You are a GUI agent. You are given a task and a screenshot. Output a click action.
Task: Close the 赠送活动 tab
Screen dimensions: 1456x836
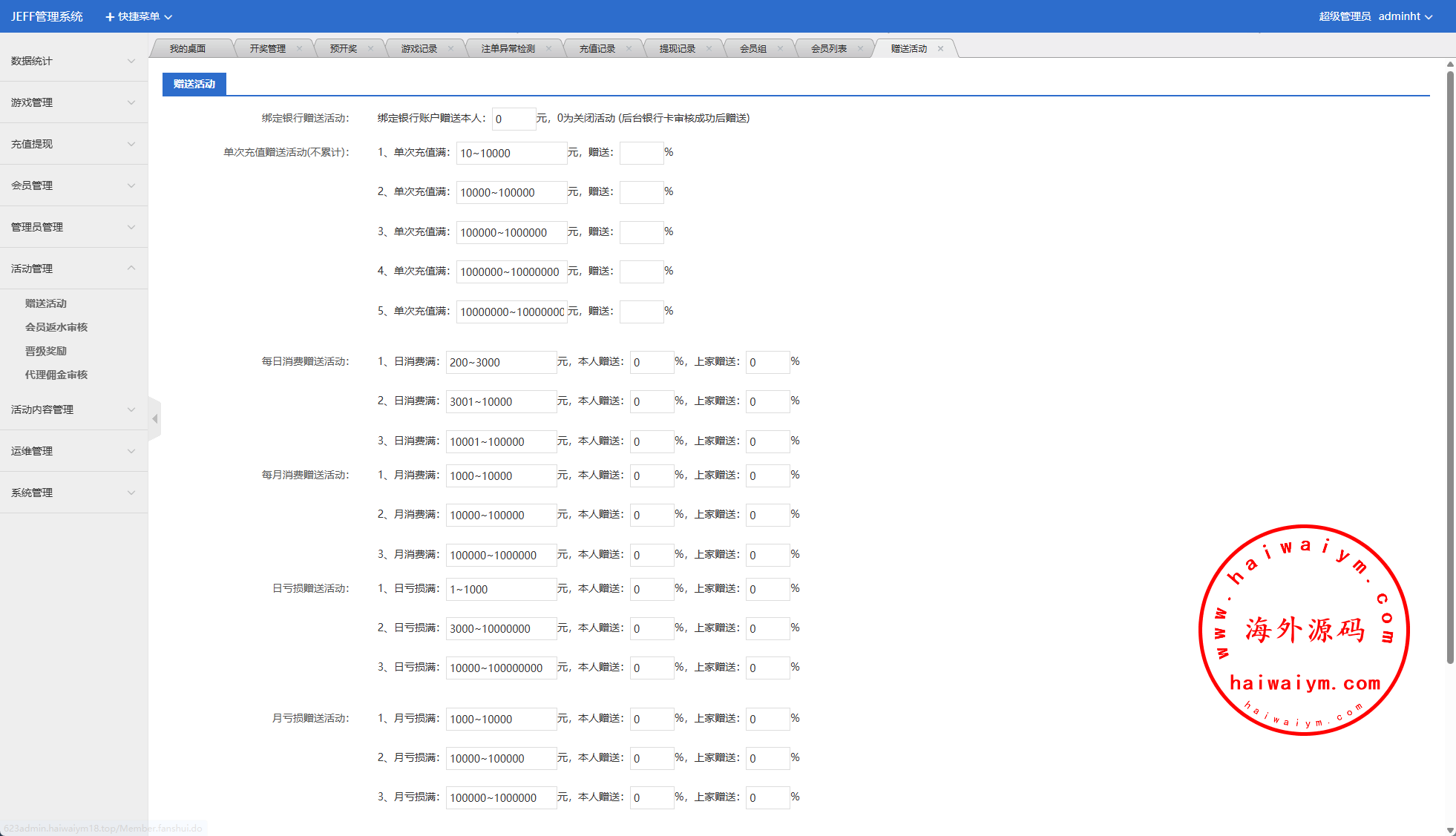940,49
